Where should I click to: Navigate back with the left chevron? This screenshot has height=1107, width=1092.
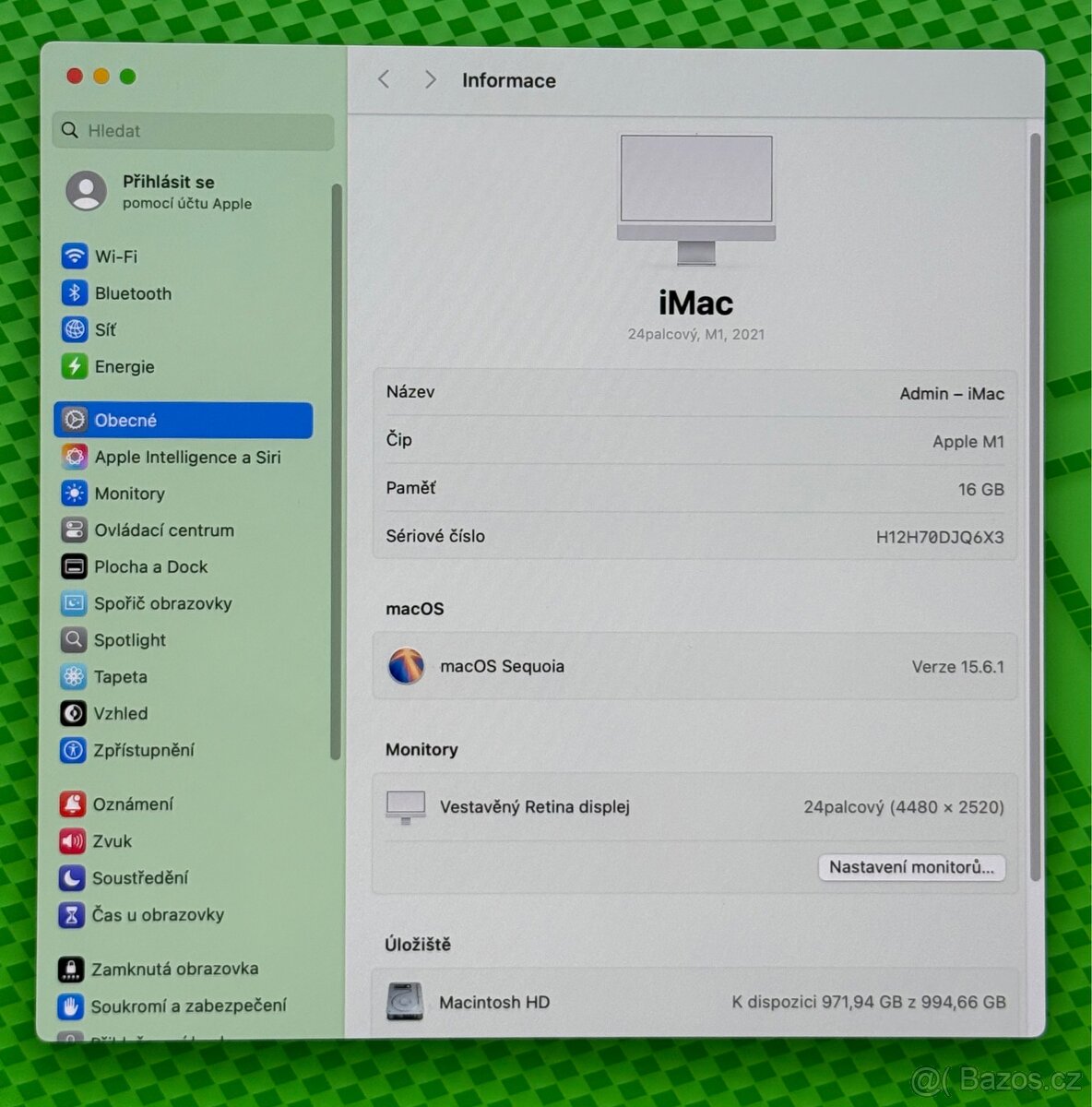[385, 80]
